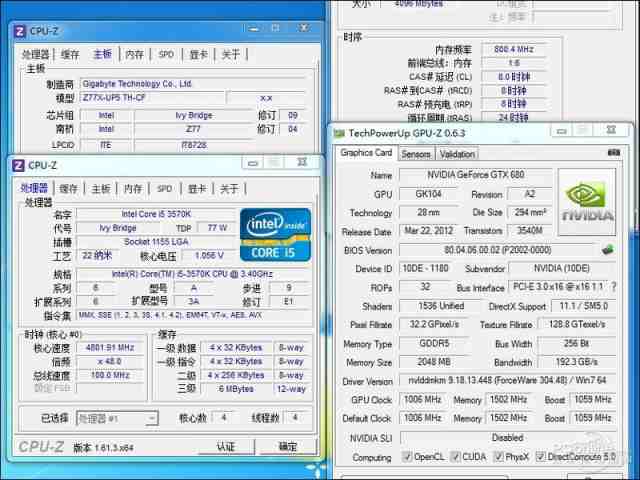Screen dimensions: 640x480
Task: Open the 缓存 tab in front CPU-Z
Action: click(x=68, y=189)
